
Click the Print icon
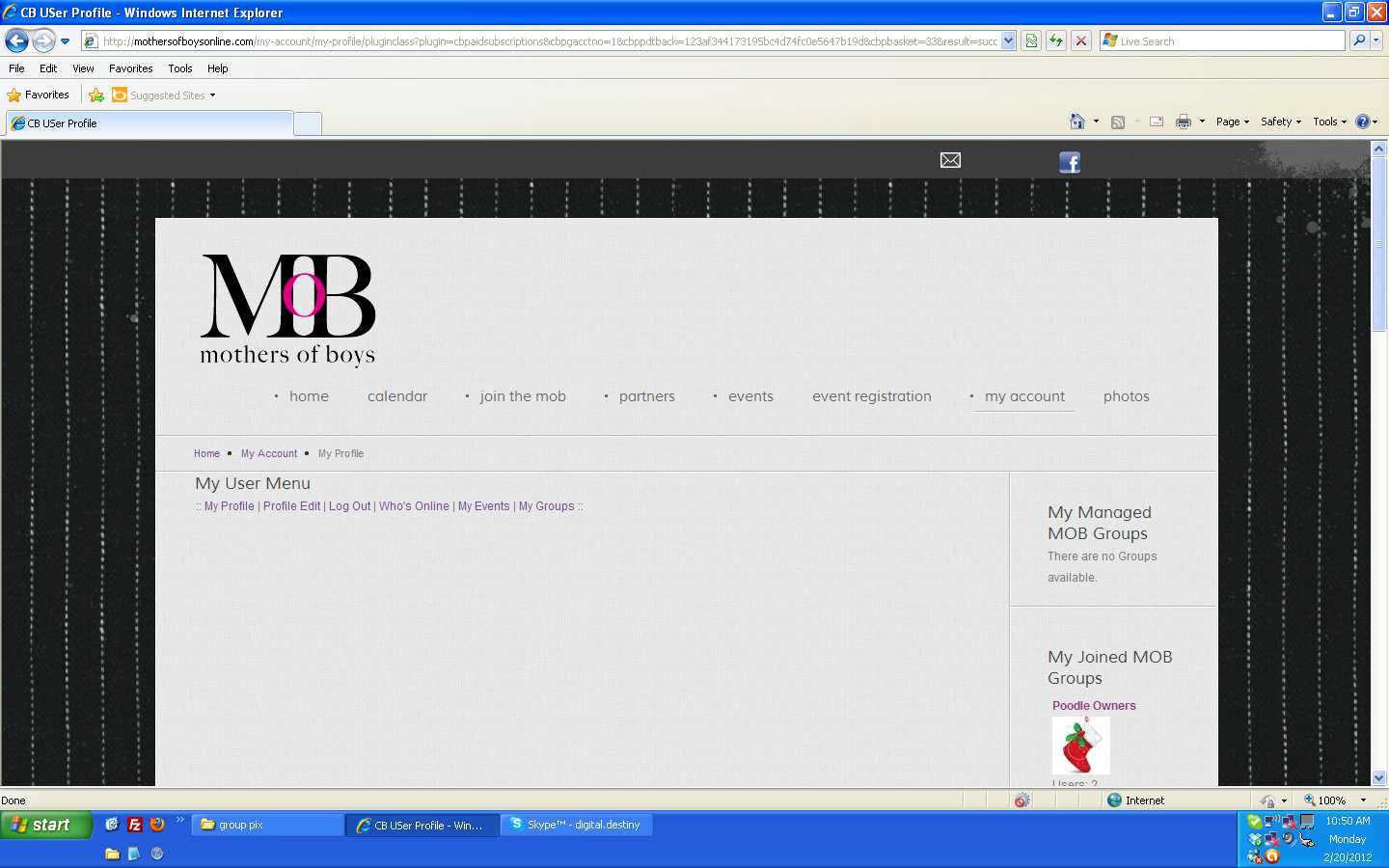[1184, 122]
